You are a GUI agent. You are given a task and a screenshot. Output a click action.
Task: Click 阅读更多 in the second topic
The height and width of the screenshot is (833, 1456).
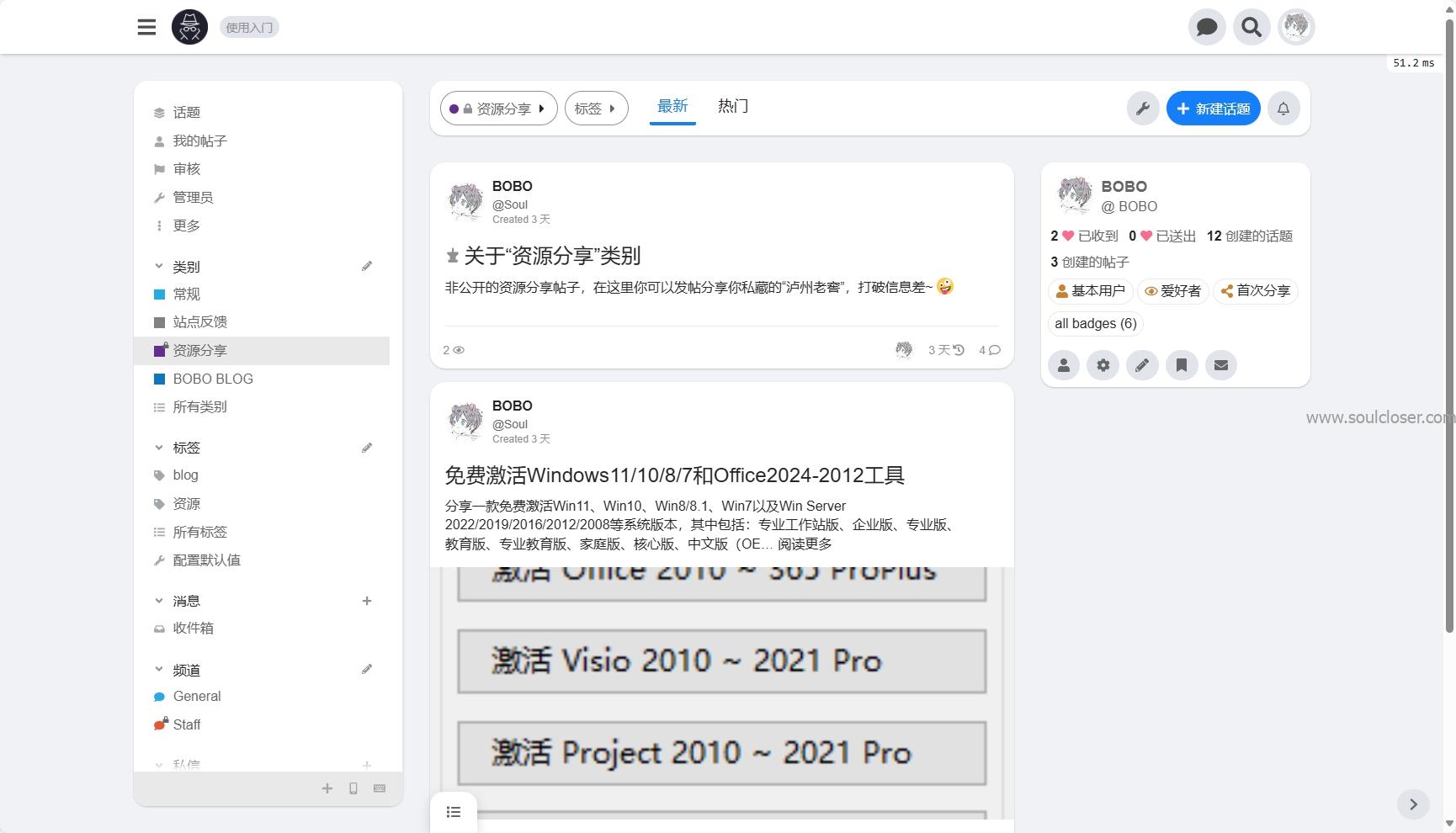pos(805,544)
